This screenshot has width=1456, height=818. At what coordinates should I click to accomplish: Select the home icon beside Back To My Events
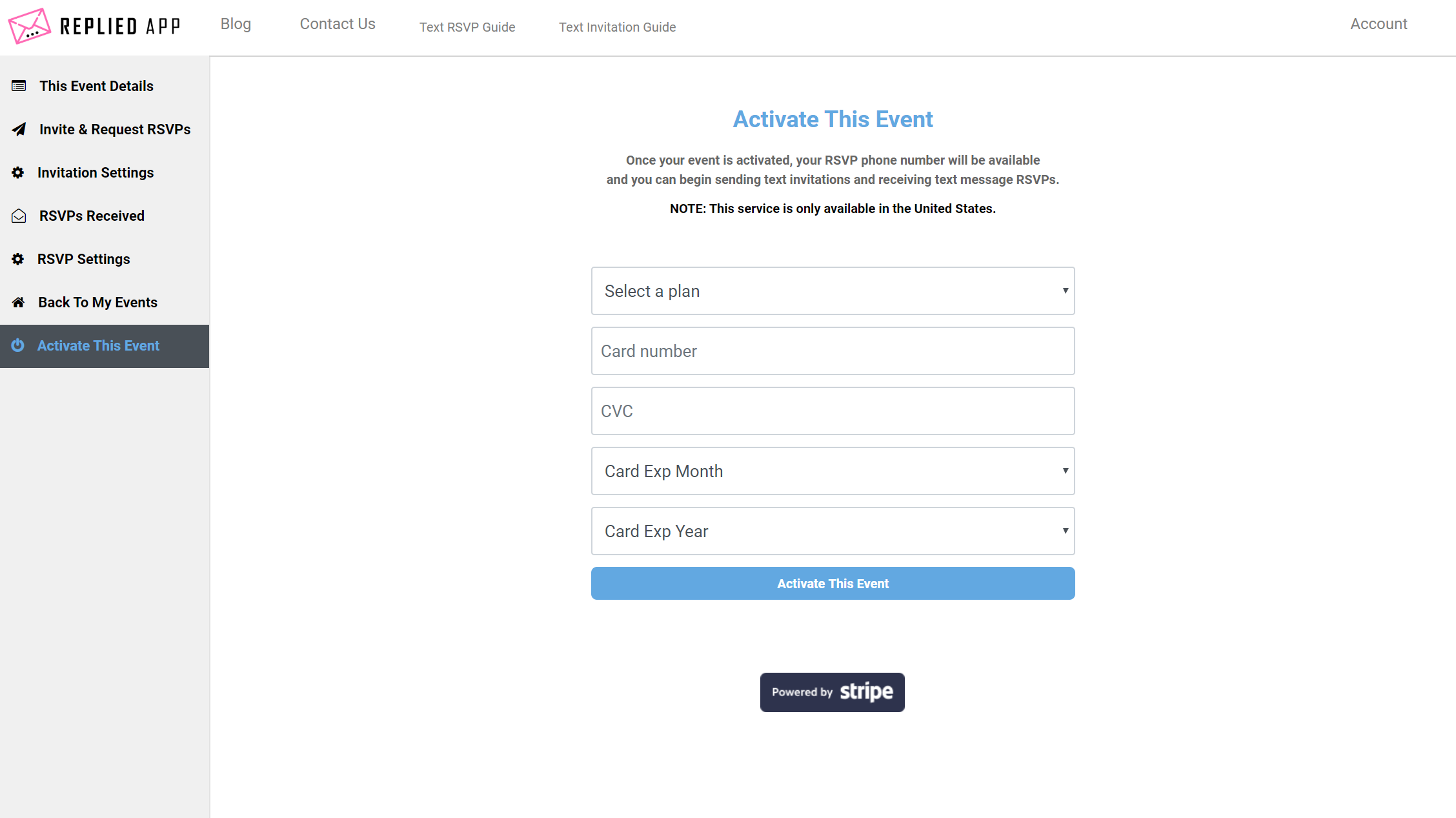click(x=18, y=302)
